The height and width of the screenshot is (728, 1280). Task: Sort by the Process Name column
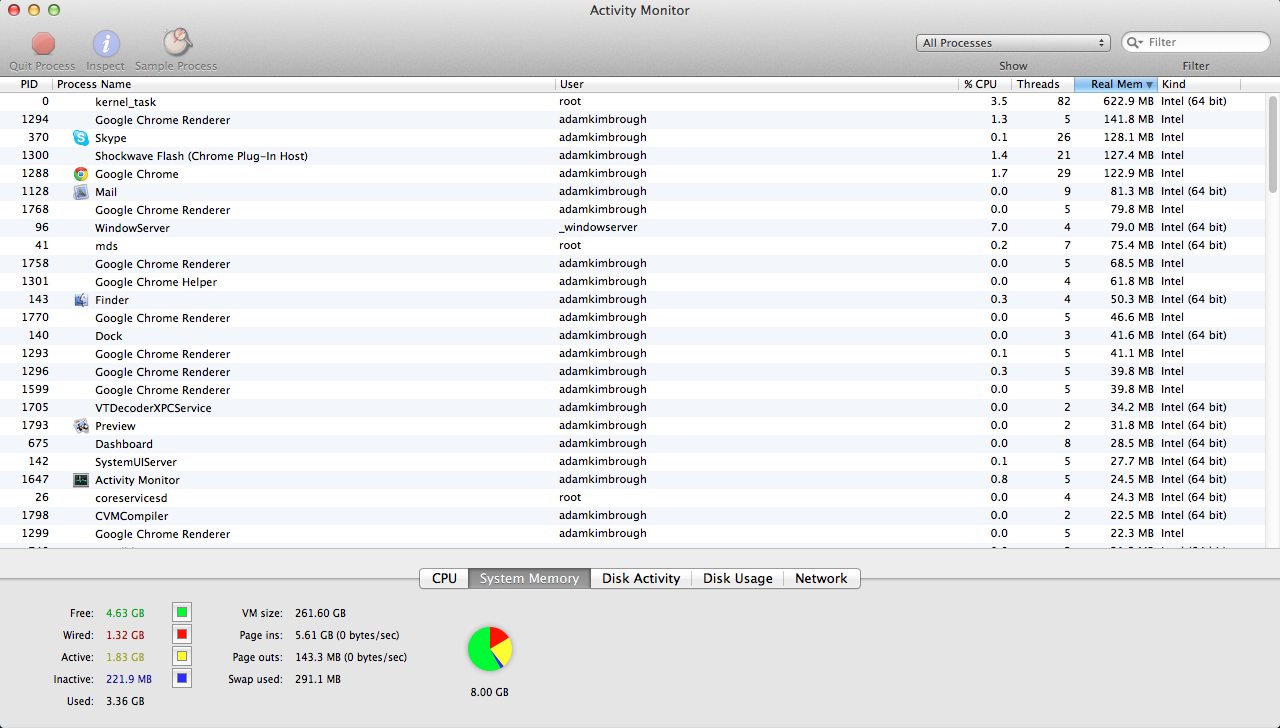304,84
